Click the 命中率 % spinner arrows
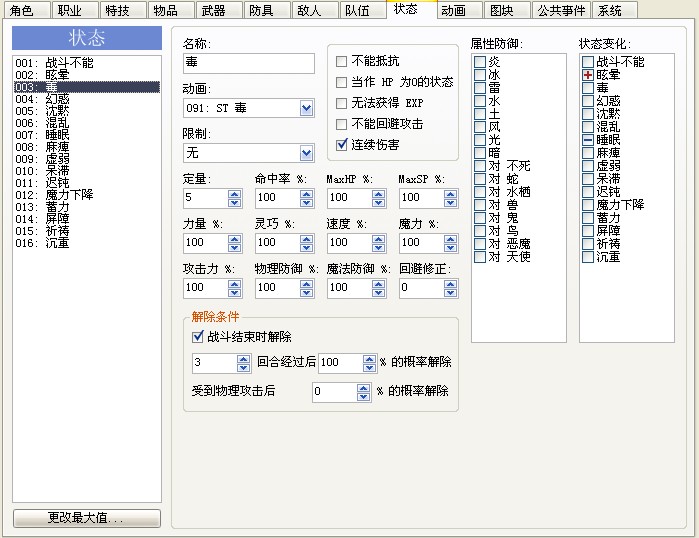Image resolution: width=699 pixels, height=538 pixels. [306, 198]
